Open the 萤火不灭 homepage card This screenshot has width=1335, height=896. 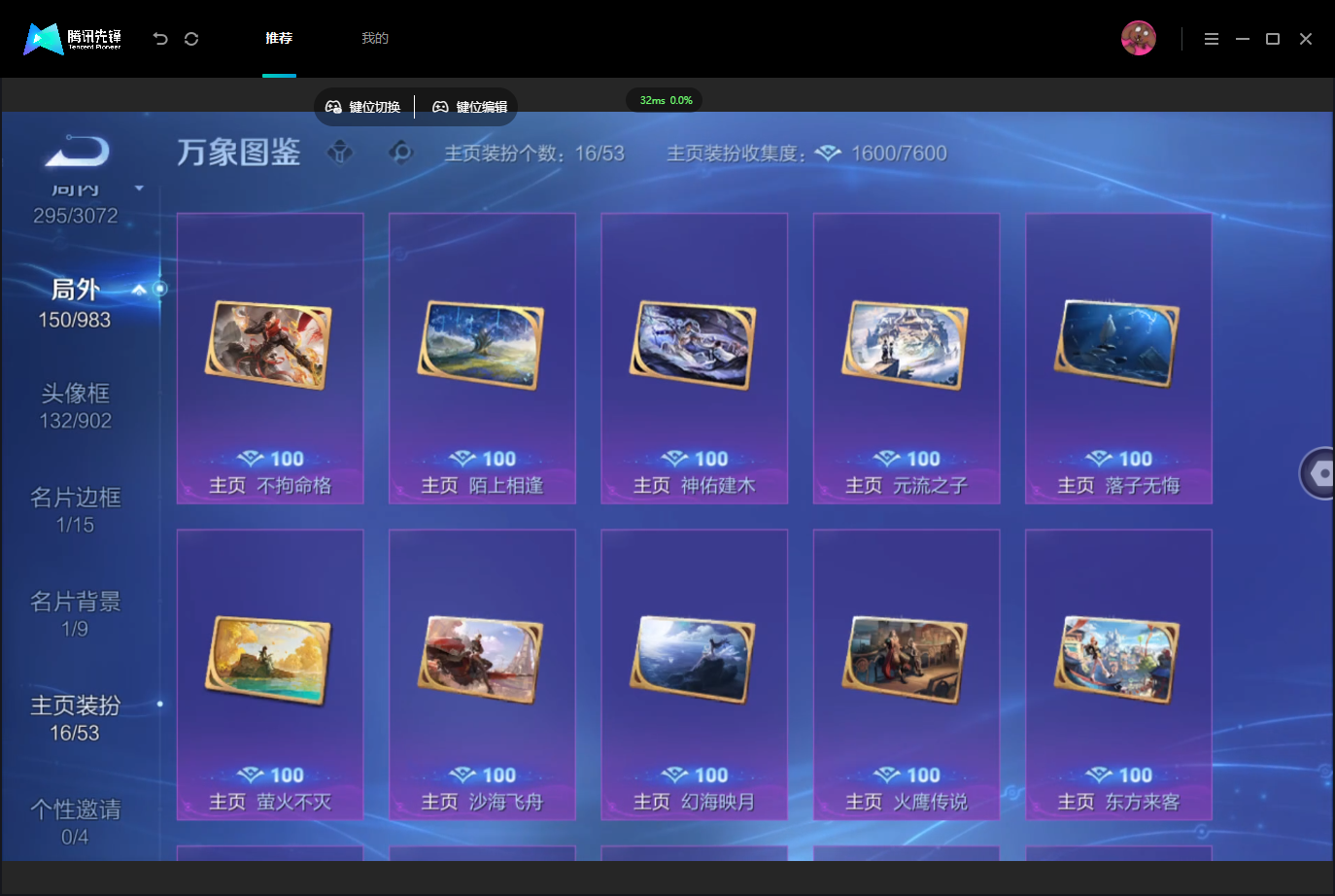point(270,674)
